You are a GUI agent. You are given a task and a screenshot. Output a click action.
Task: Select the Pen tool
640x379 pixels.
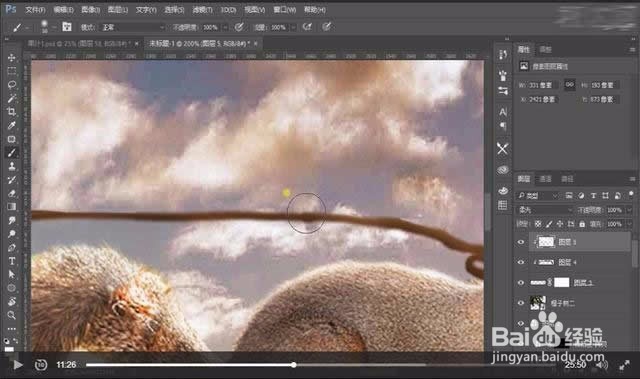11,248
